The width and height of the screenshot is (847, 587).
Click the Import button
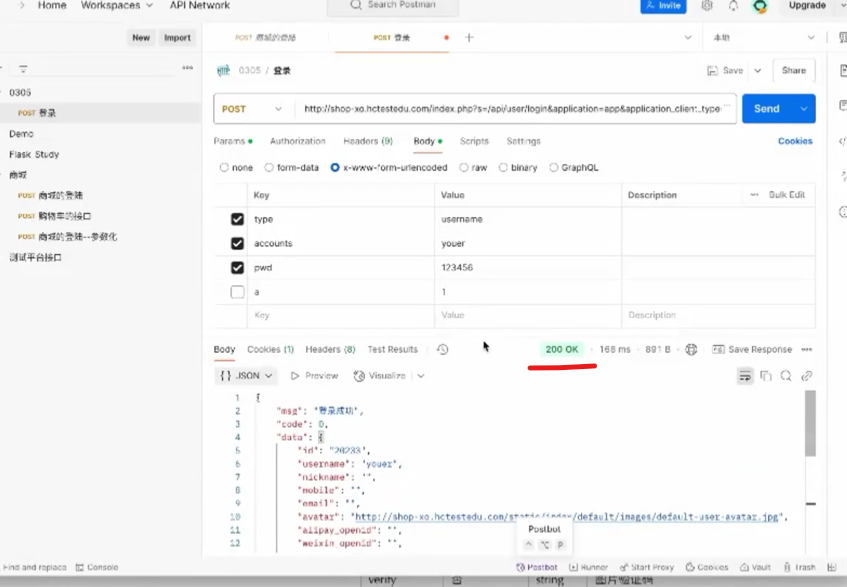(177, 38)
